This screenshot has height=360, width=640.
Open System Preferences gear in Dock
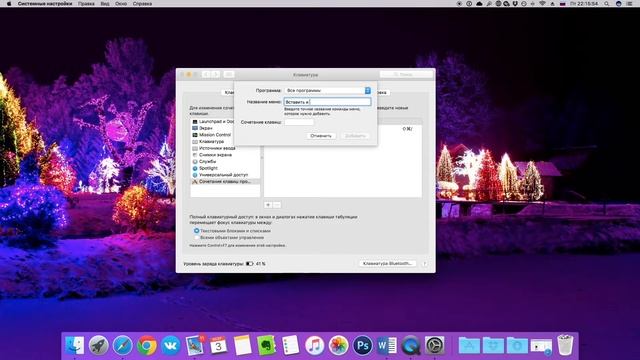[435, 346]
